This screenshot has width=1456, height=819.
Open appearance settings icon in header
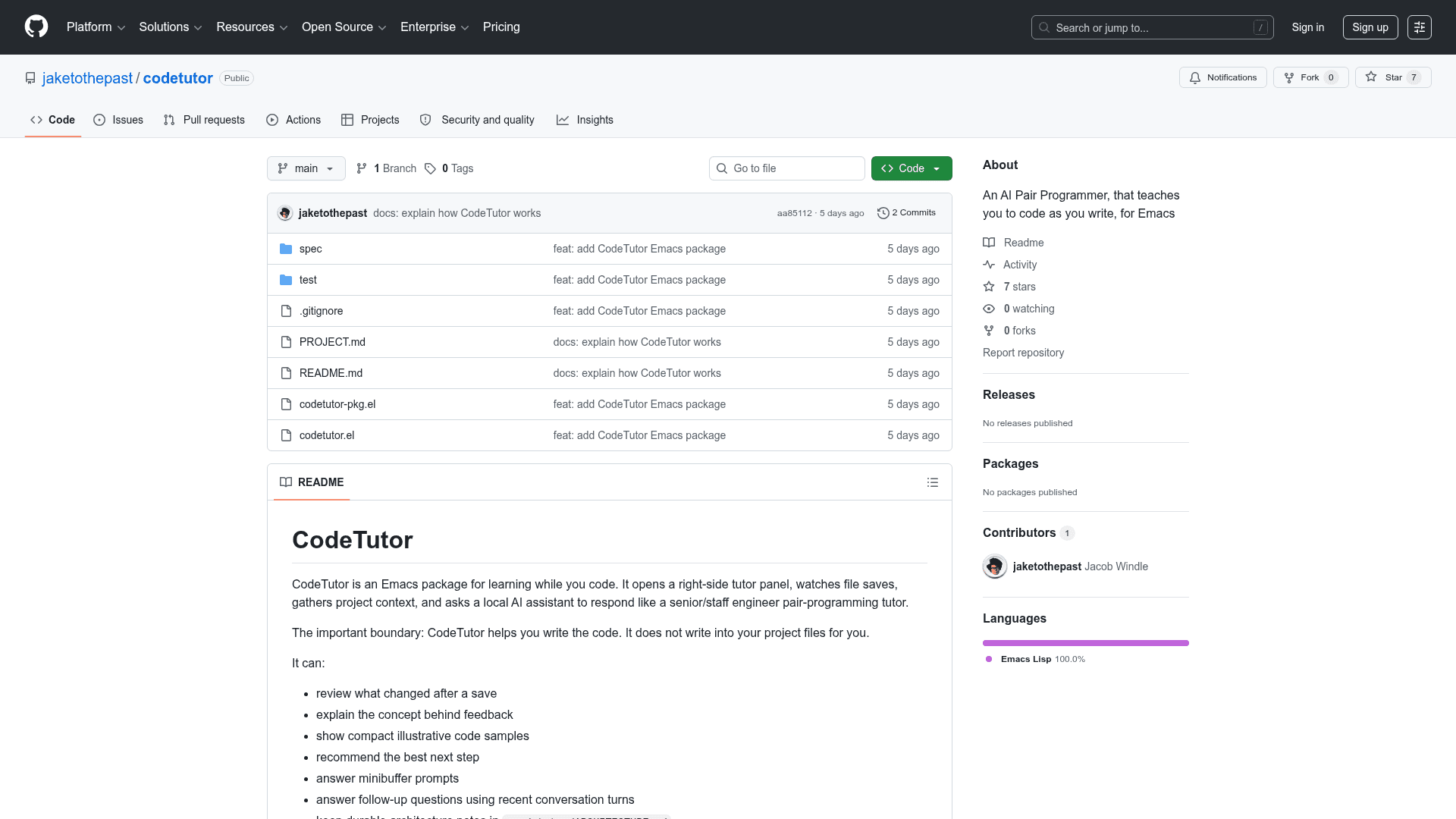1419,27
